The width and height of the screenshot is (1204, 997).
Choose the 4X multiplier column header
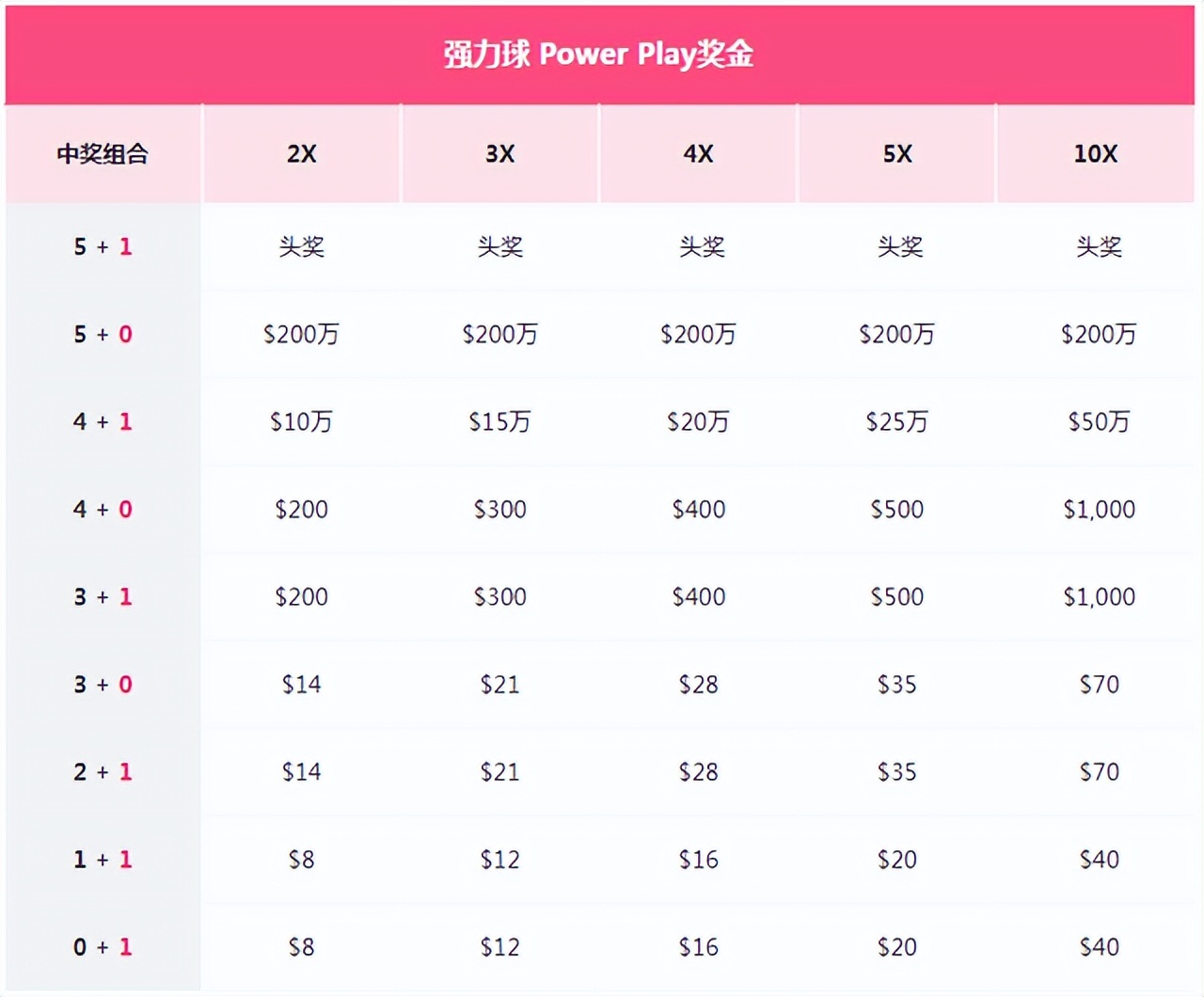[699, 154]
